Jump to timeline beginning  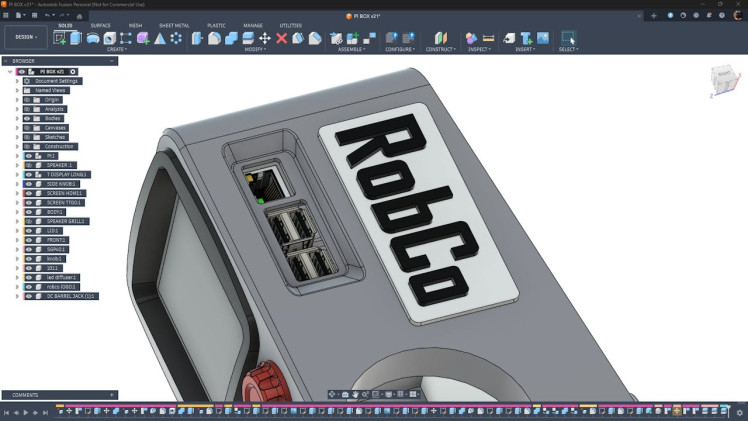click(x=6, y=412)
